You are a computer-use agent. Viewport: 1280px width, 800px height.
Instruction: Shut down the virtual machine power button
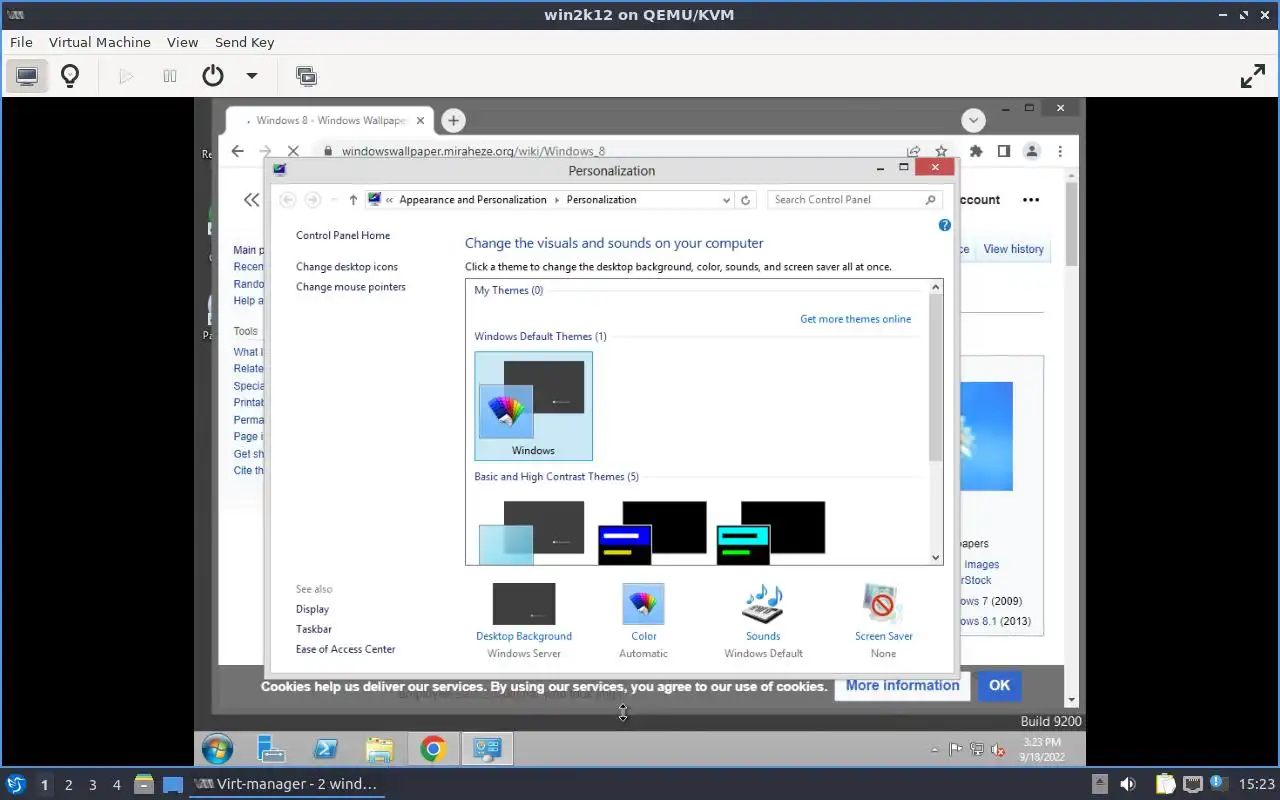213,76
